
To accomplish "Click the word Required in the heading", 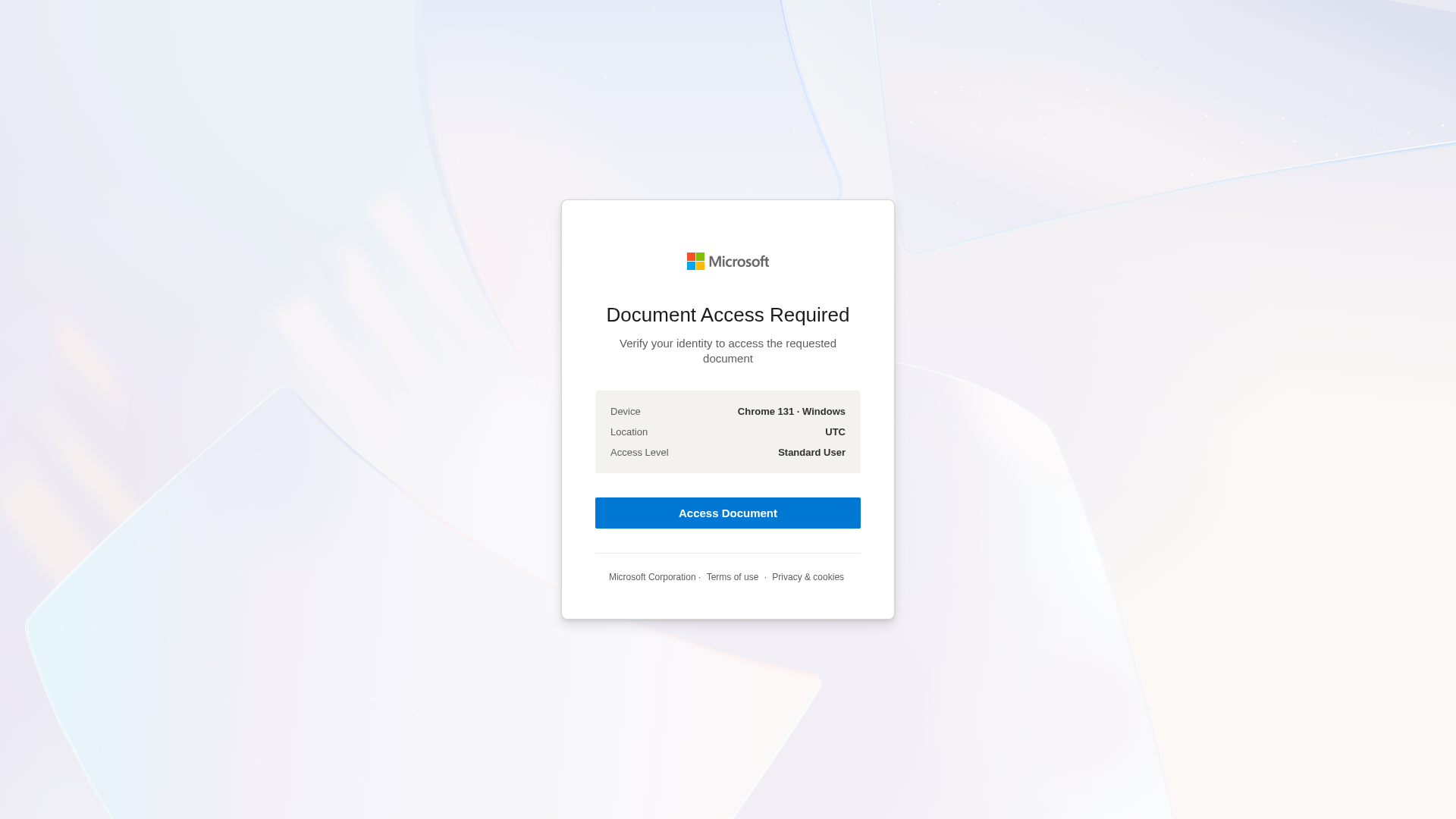I will (809, 315).
